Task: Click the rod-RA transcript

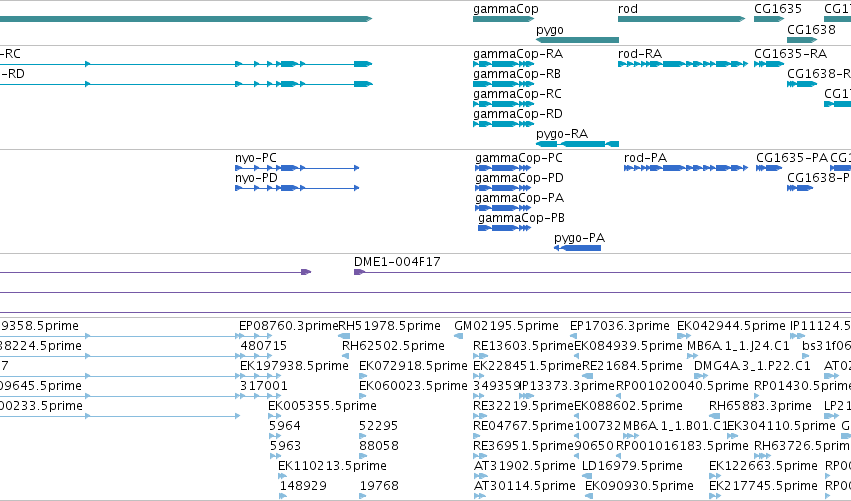Action: (683, 64)
